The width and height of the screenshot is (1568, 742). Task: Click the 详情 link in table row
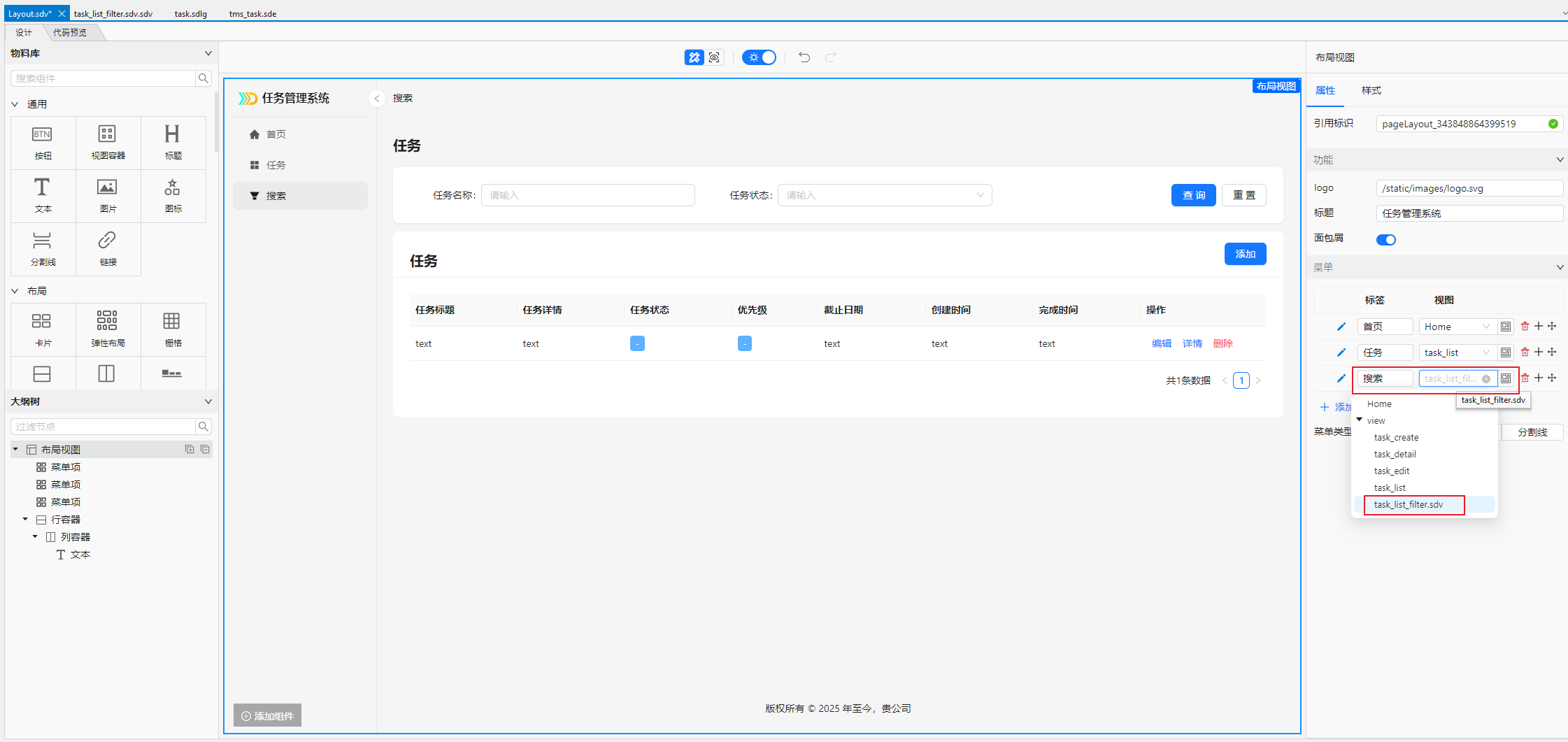[1192, 343]
